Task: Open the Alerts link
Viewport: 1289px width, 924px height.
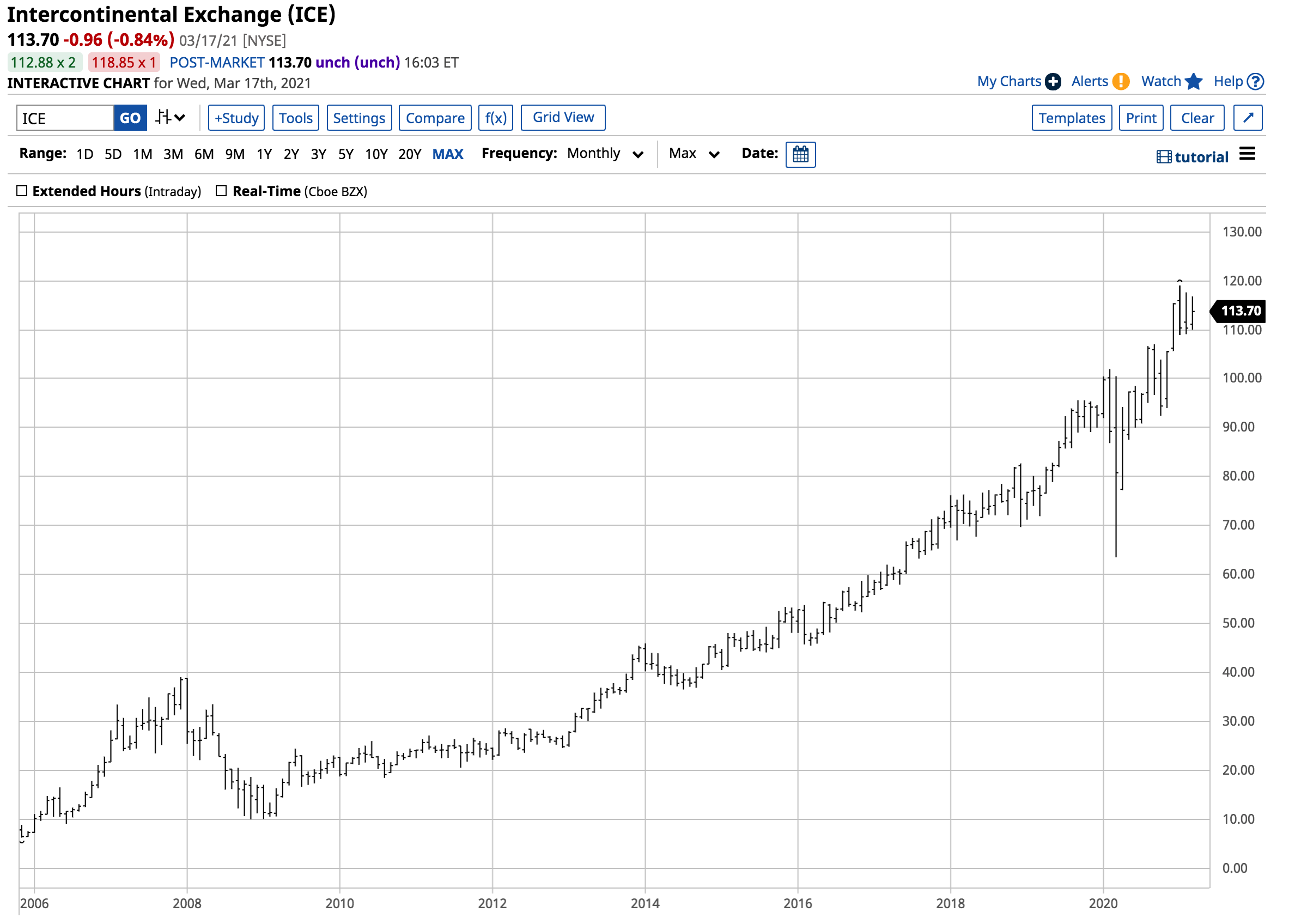Action: coord(1090,81)
